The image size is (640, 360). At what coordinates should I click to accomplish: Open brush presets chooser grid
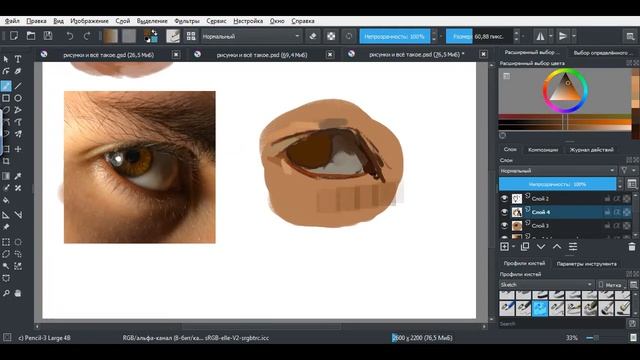191,36
